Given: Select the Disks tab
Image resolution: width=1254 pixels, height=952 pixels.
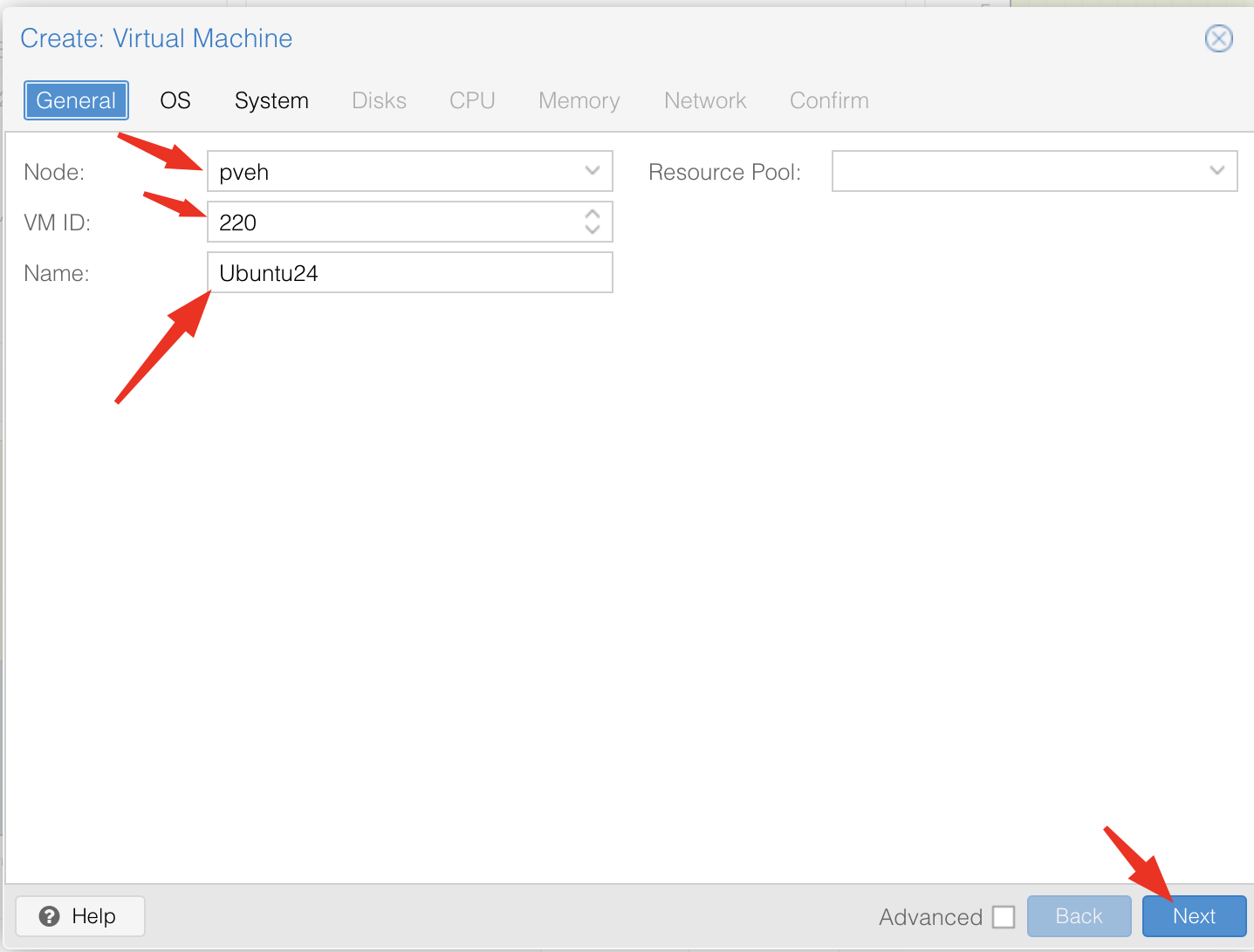Looking at the screenshot, I should click(x=379, y=100).
